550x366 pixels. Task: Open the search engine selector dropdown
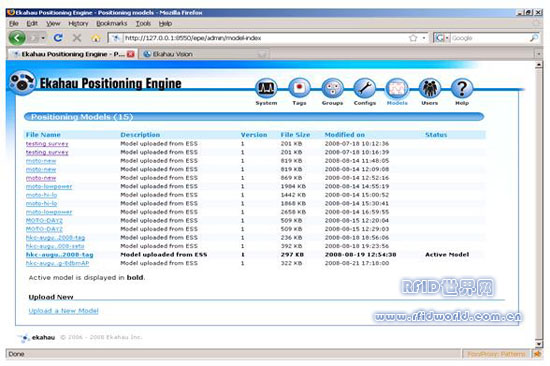442,38
